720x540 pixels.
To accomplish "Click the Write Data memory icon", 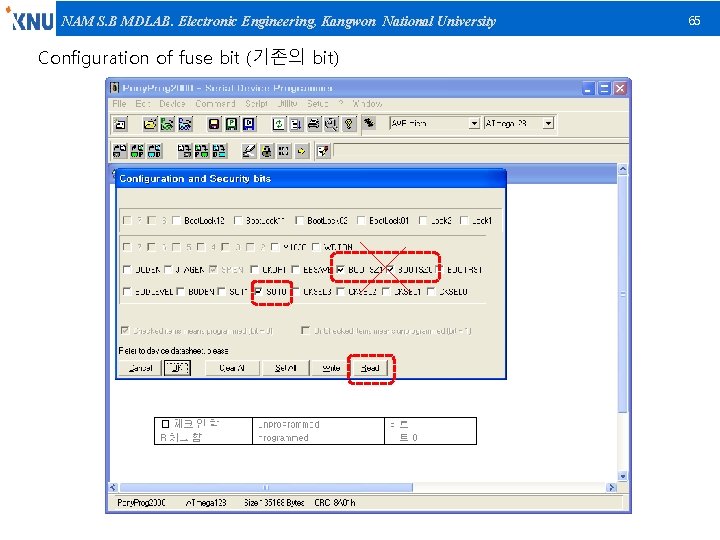I will tap(219, 151).
